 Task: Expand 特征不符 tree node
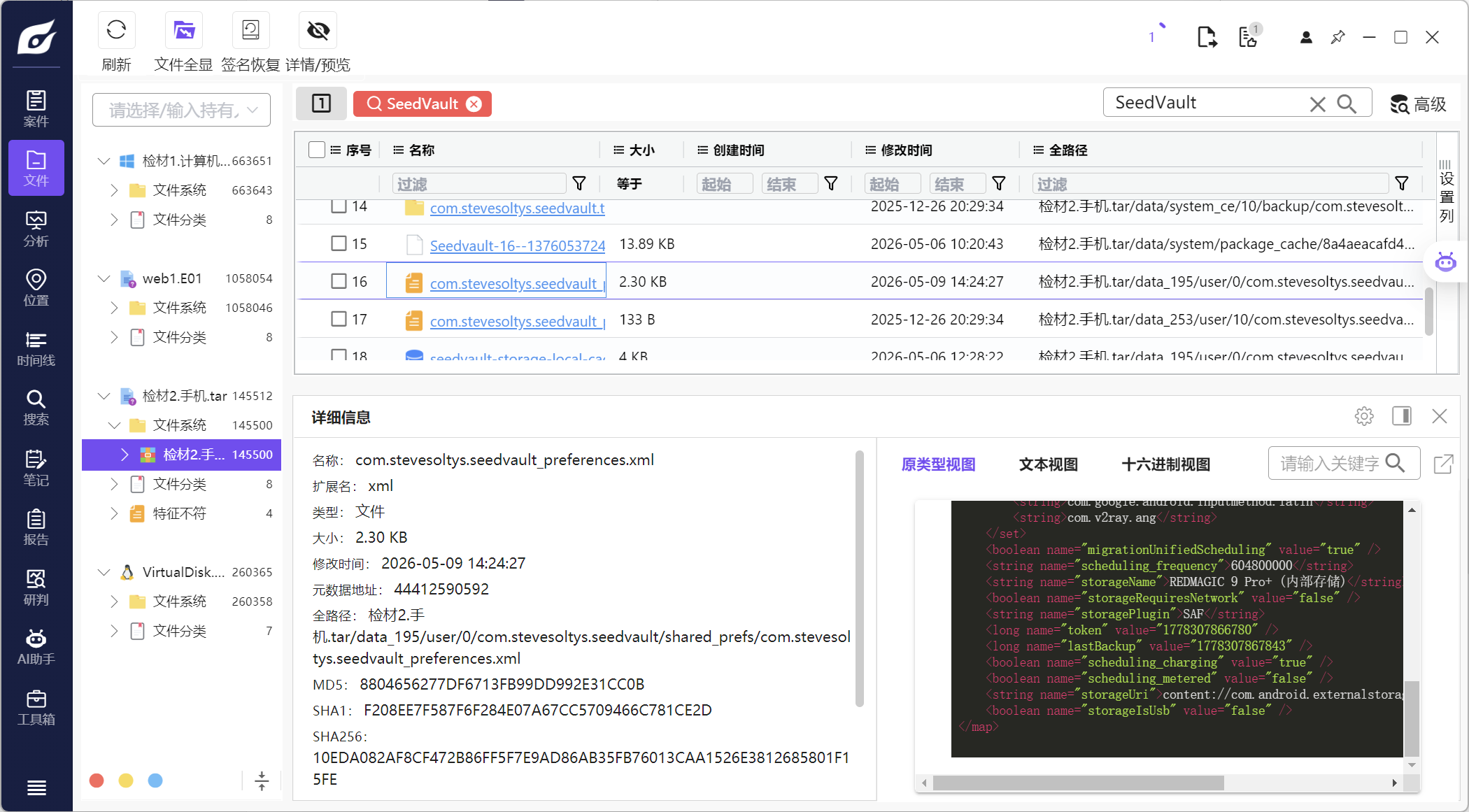click(114, 513)
